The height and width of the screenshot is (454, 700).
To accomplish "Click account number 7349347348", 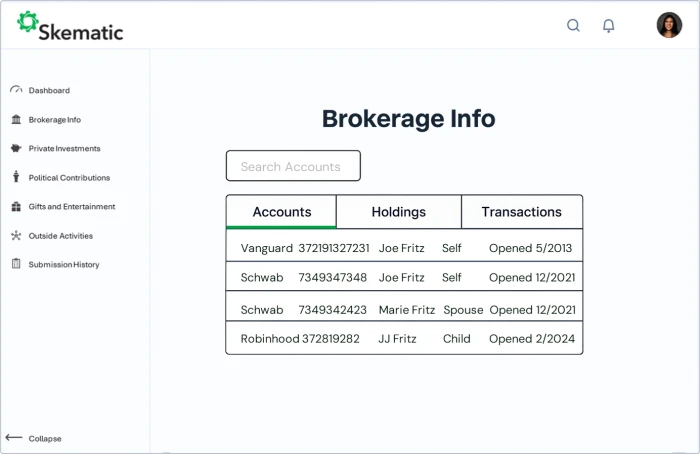I will click(332, 278).
